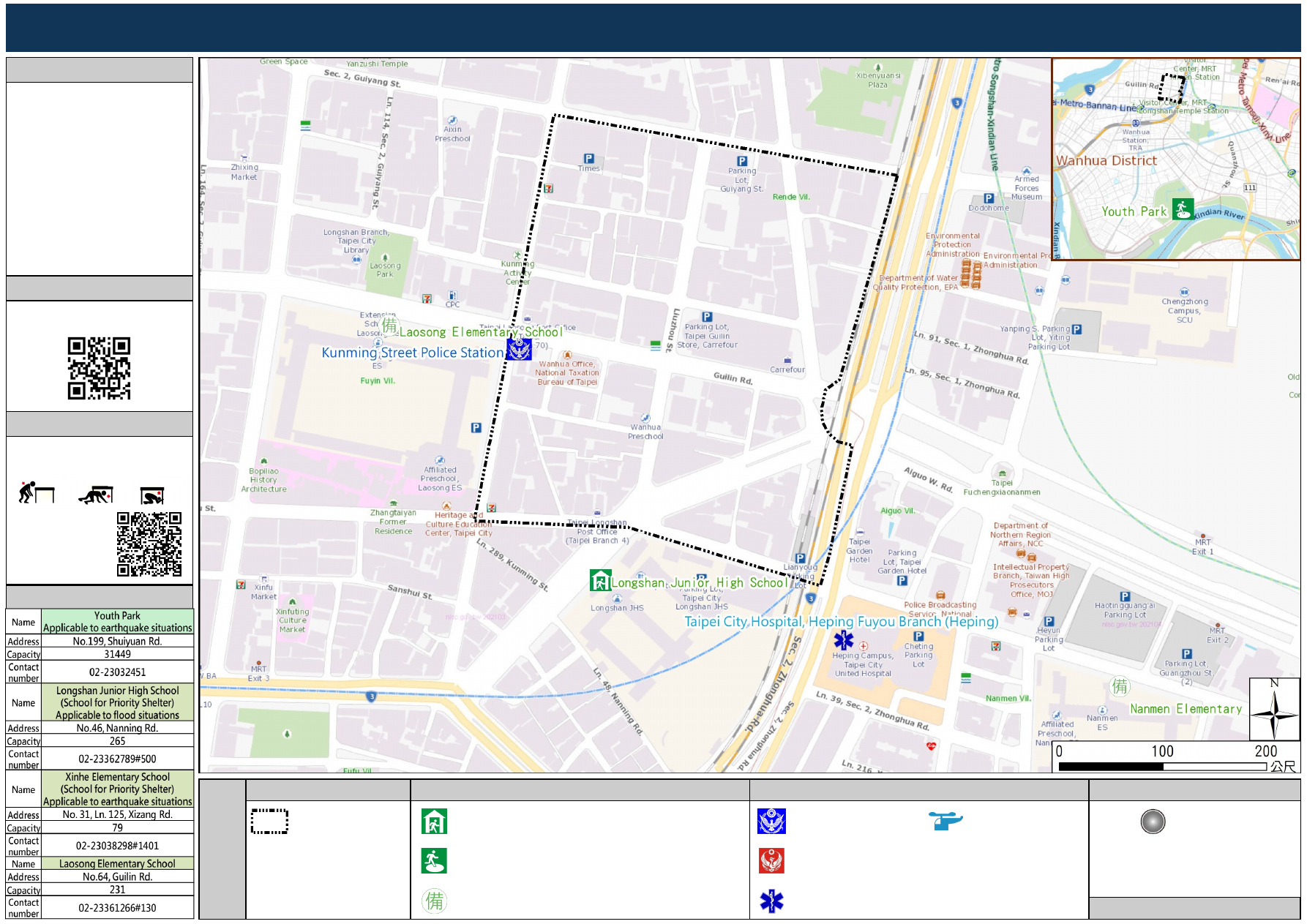Image resolution: width=1307 pixels, height=924 pixels.
Task: Click the drop-down earthquake pose icon
Action: tap(37, 493)
